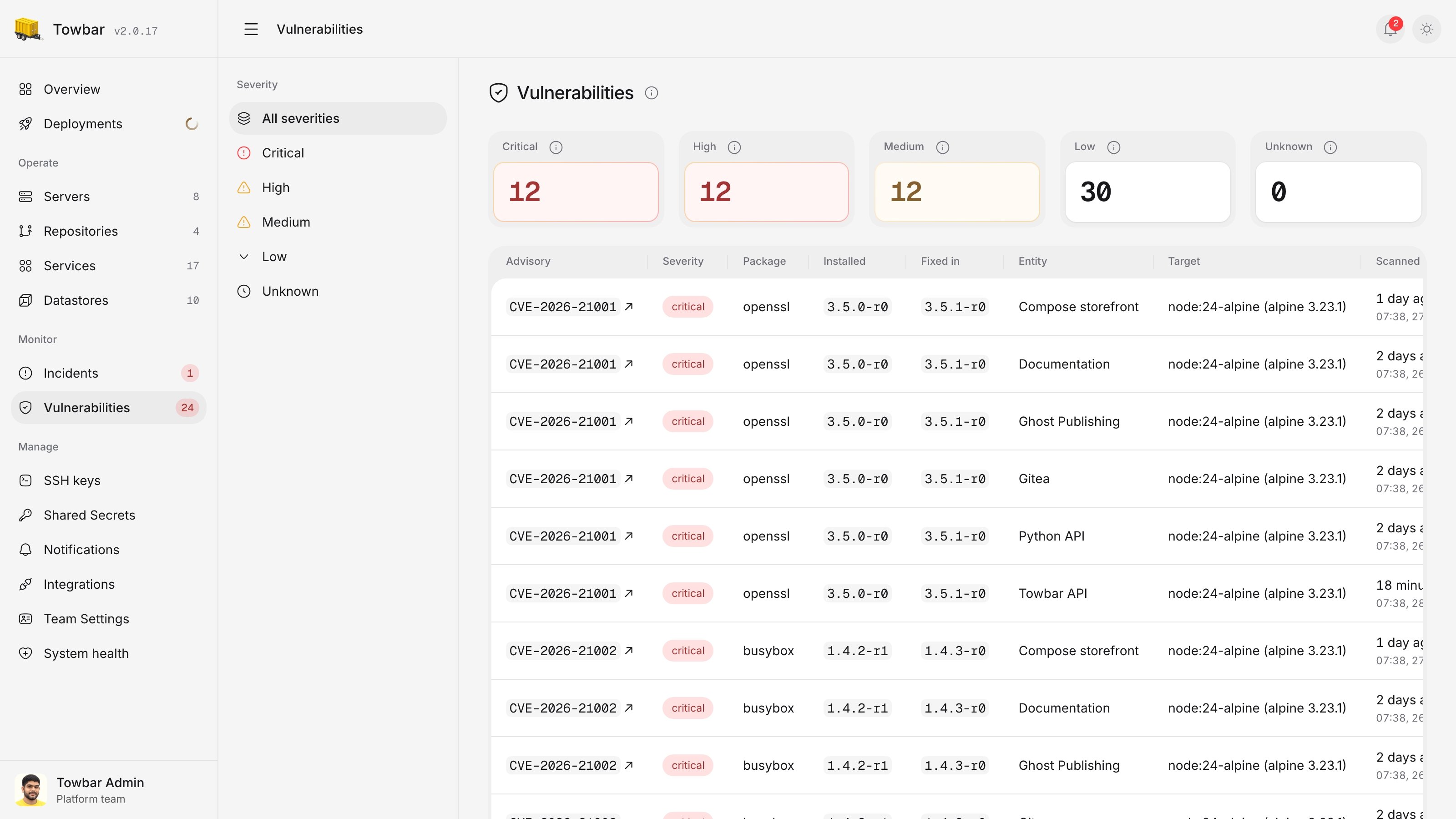Open SSH keys management
The height and width of the screenshot is (819, 1456).
point(109,480)
